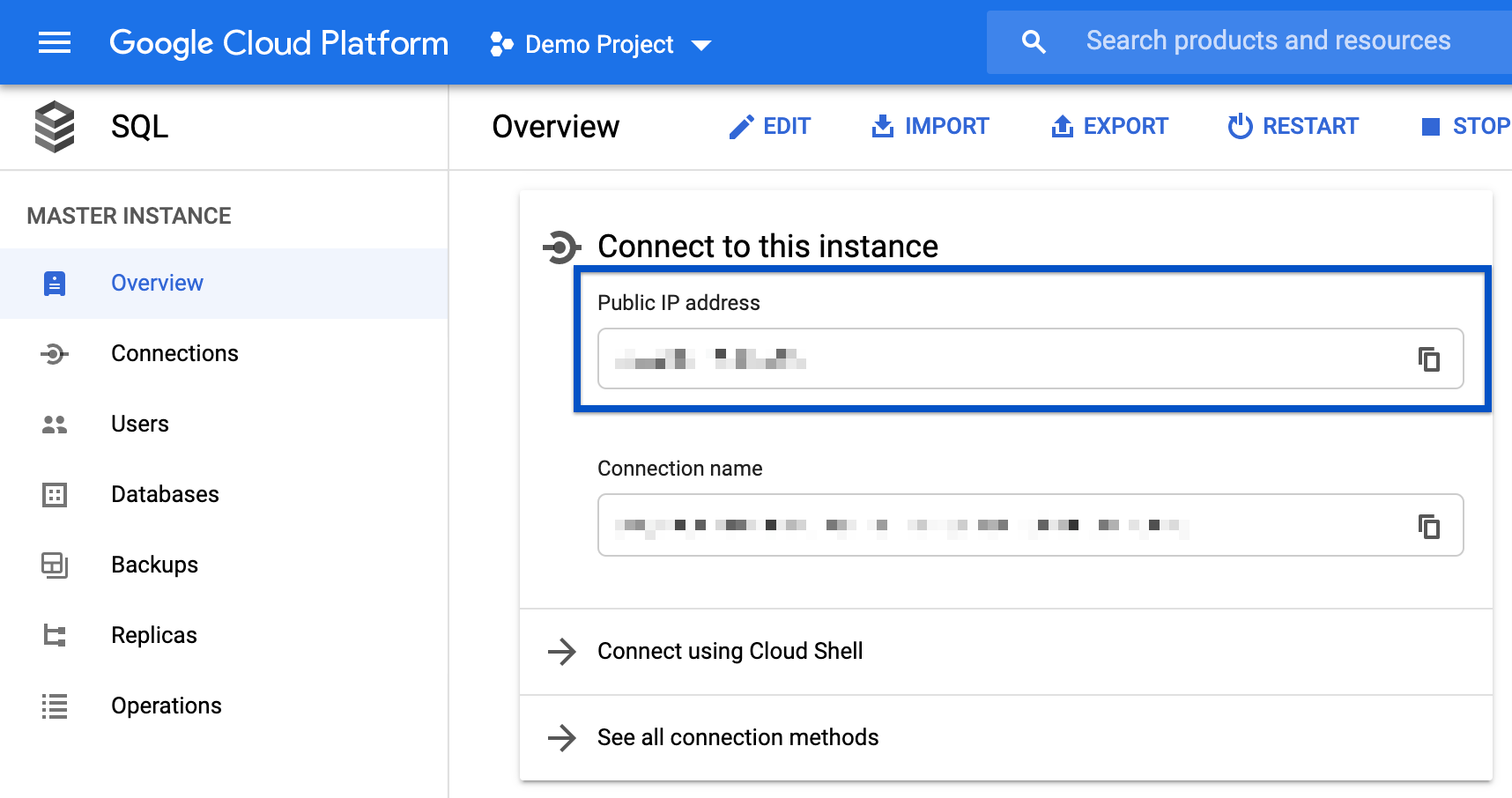Click the MASTER INSTANCE section label
This screenshot has height=798, width=1512.
click(x=130, y=216)
